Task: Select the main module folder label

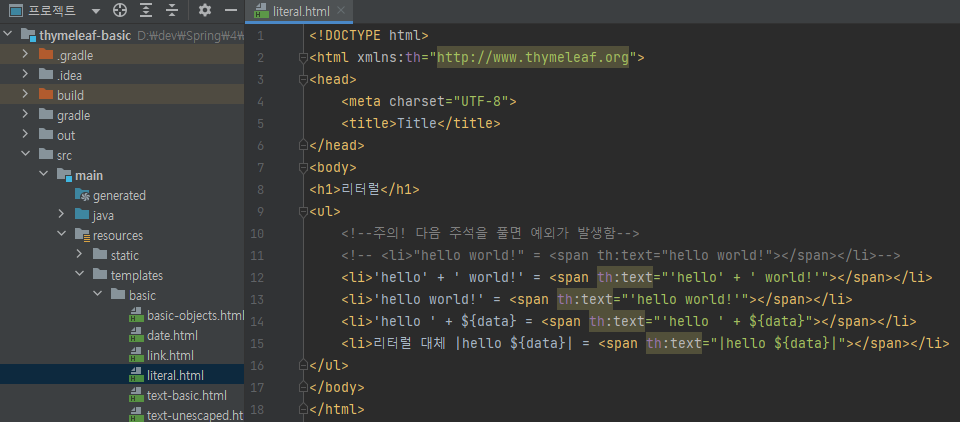Action: click(x=89, y=176)
